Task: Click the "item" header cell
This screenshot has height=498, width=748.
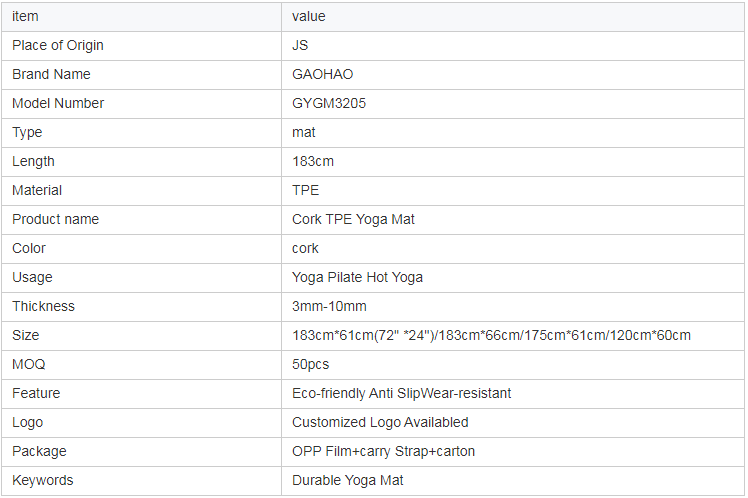Action: (x=25, y=16)
